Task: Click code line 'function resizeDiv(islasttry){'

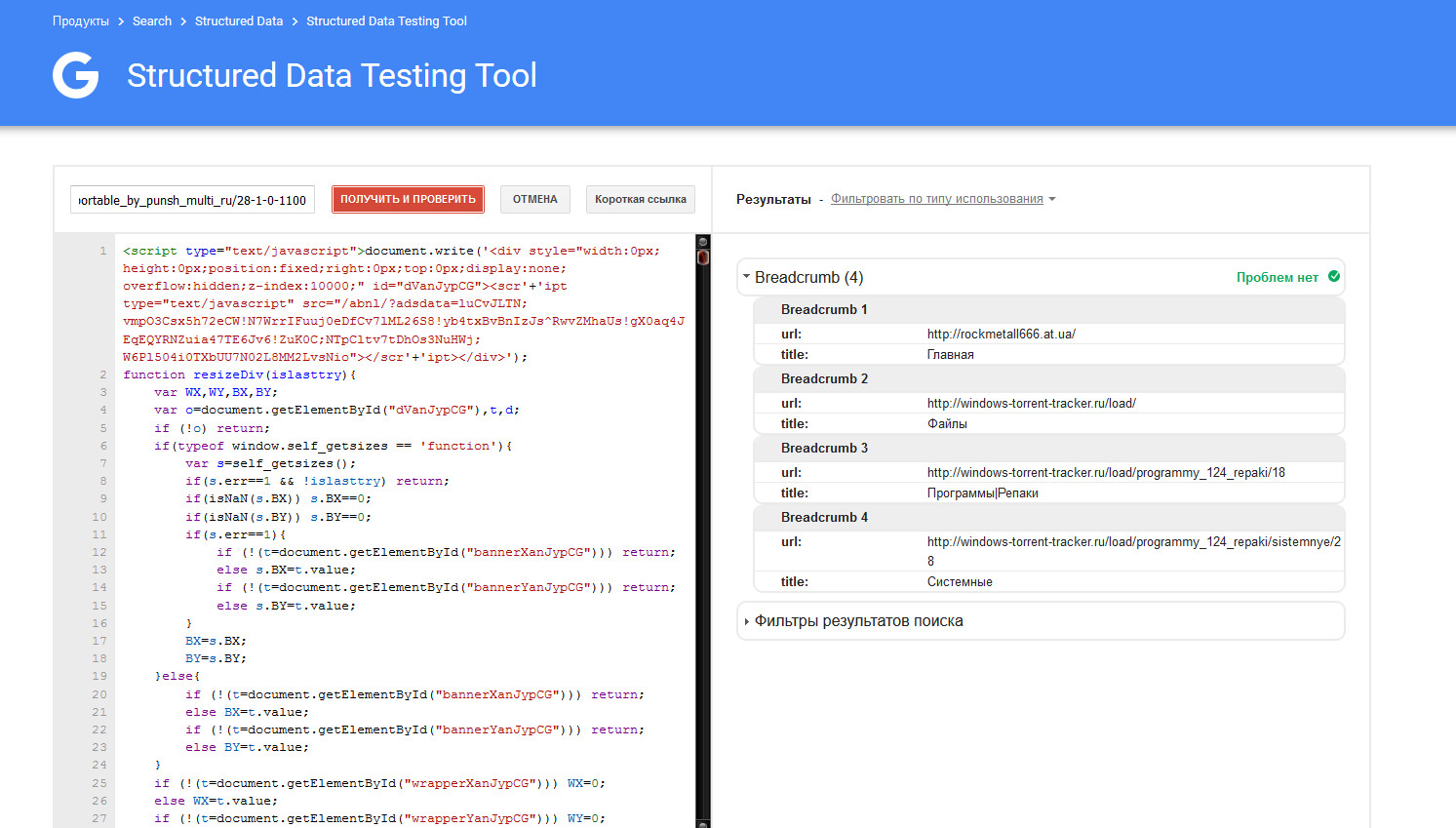Action: pos(240,375)
